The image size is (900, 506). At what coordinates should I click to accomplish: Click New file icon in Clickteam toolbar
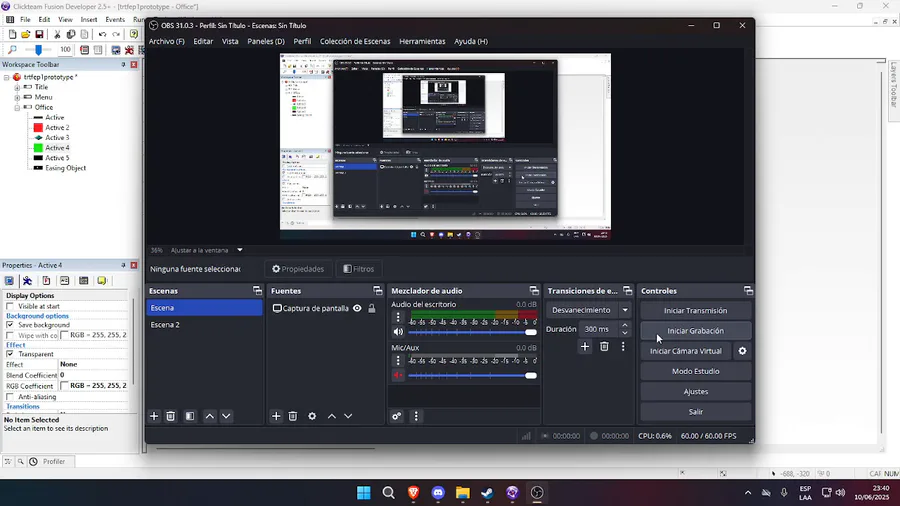(x=12, y=34)
